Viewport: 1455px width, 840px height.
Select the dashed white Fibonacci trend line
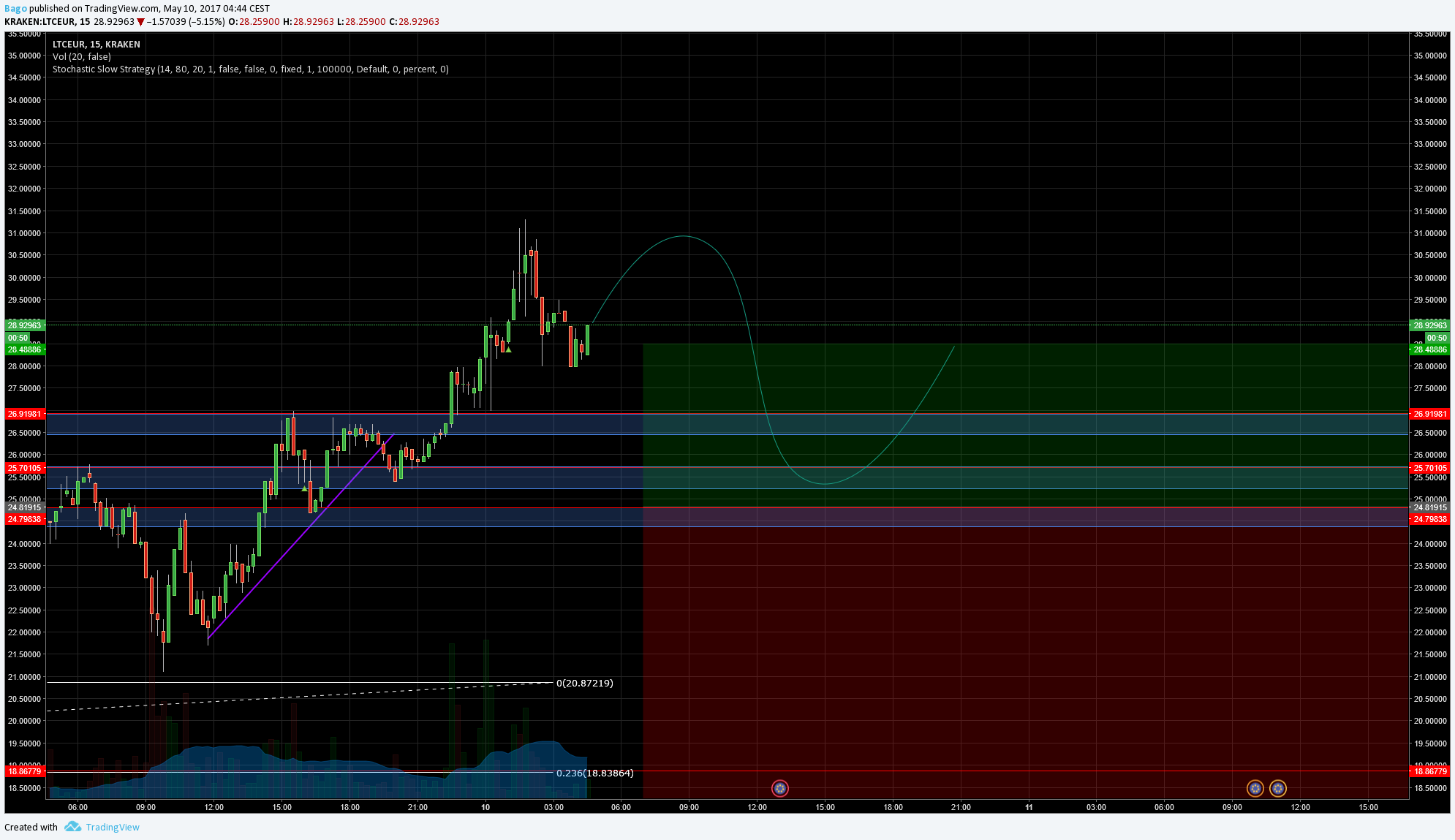(300, 697)
